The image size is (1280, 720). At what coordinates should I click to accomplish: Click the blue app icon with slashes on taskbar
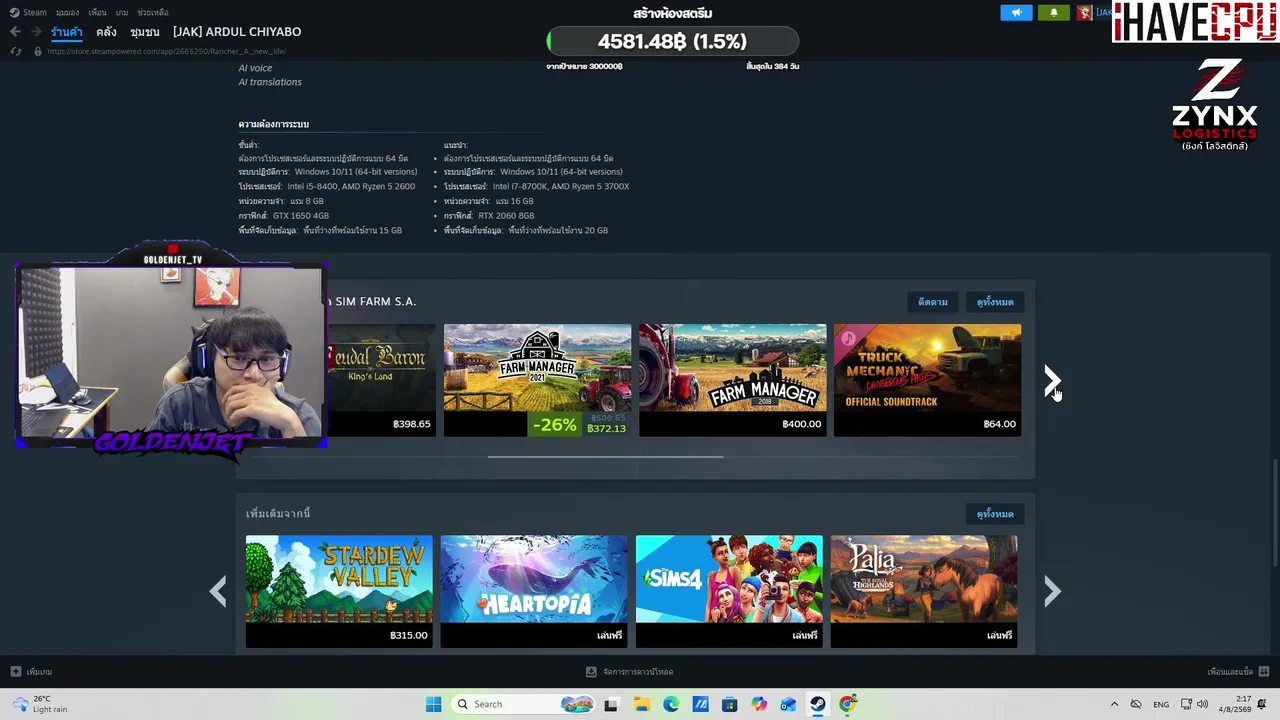700,704
